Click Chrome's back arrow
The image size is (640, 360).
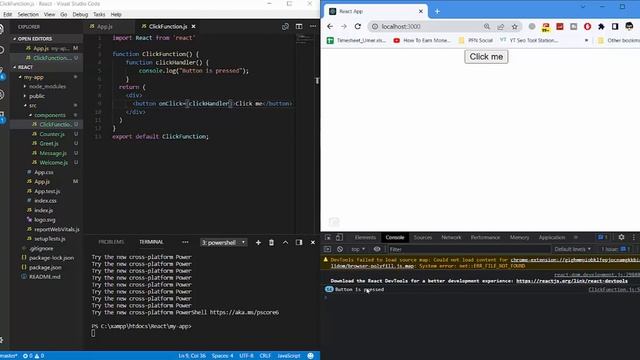point(330,27)
